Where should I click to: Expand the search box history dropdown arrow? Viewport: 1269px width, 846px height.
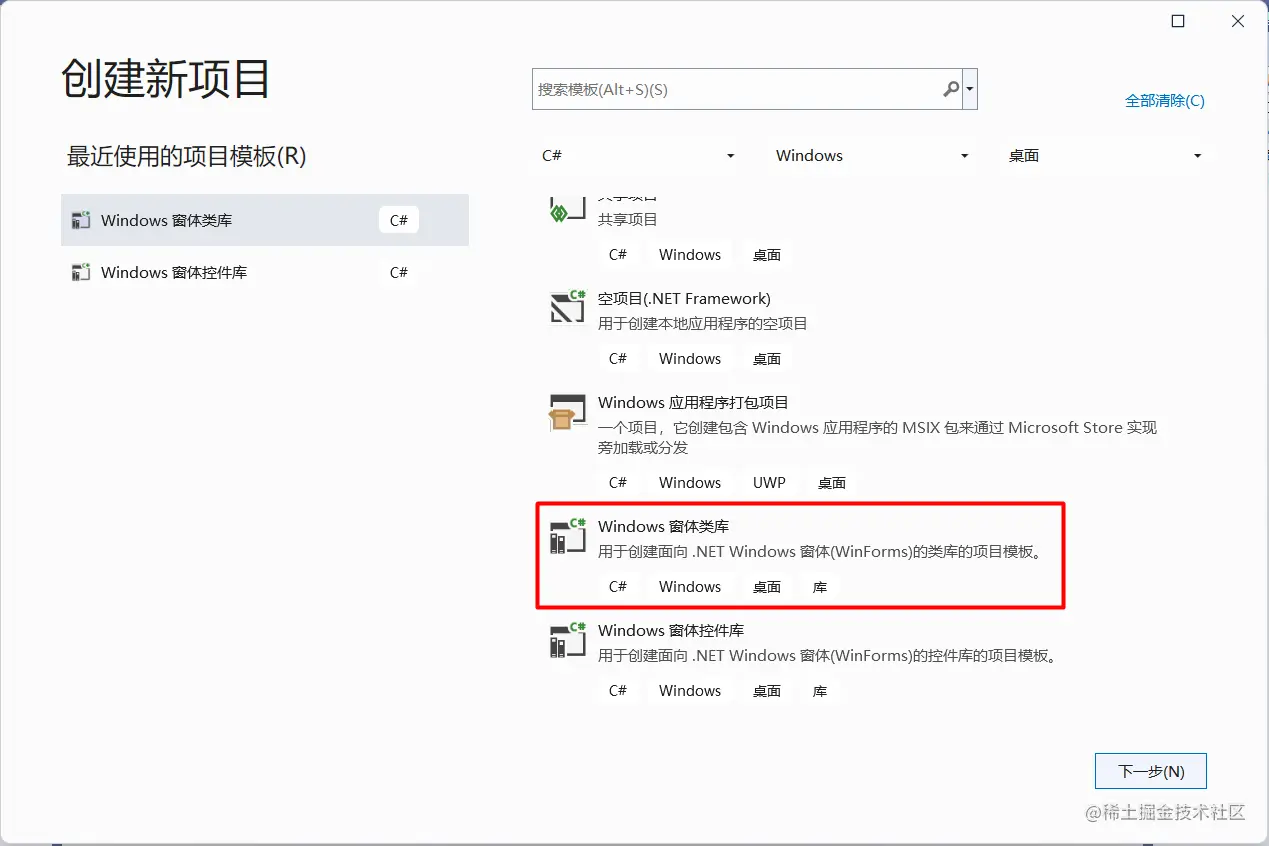pos(969,89)
